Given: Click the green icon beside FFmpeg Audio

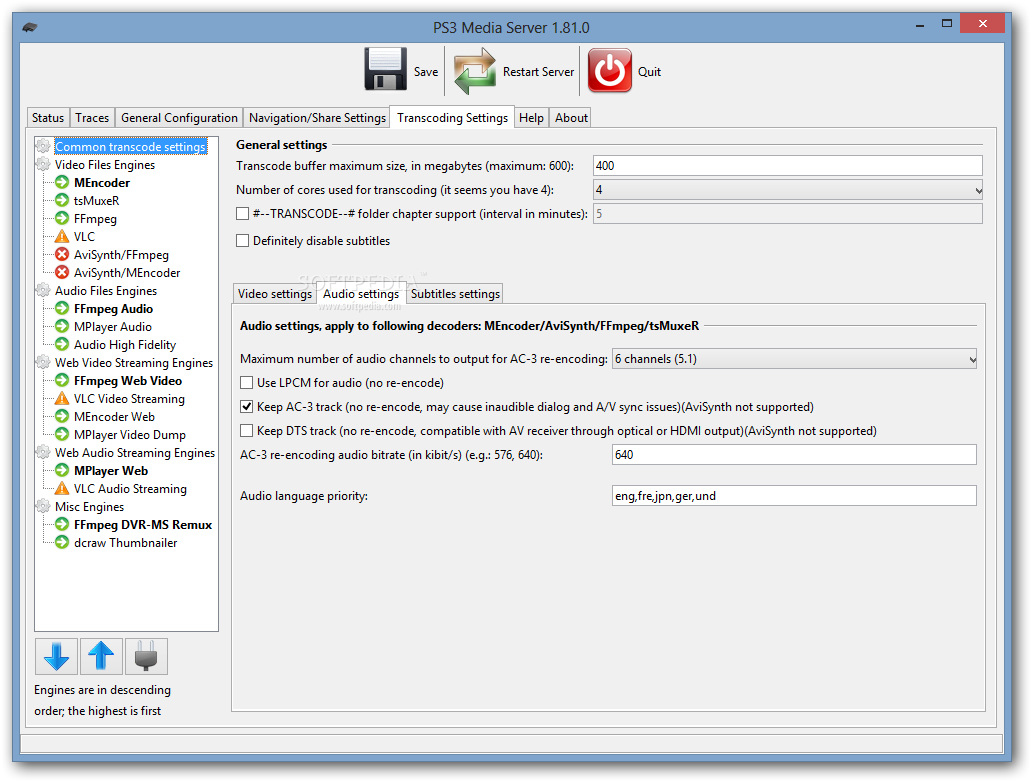Looking at the screenshot, I should [x=62, y=308].
